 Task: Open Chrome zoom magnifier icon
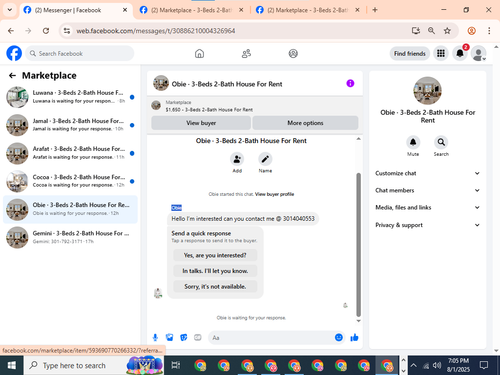pos(431,31)
